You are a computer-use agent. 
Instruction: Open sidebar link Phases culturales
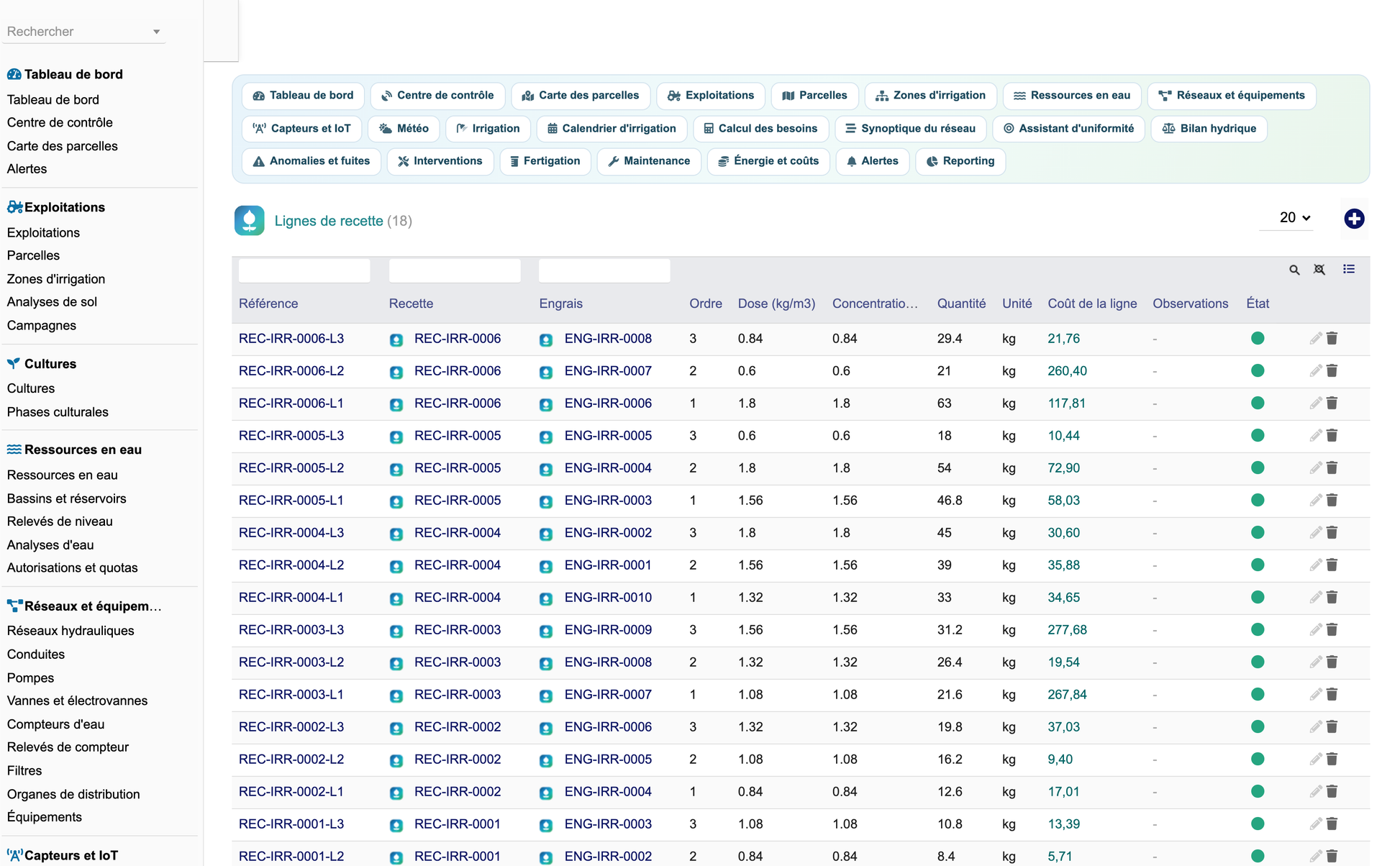(58, 412)
